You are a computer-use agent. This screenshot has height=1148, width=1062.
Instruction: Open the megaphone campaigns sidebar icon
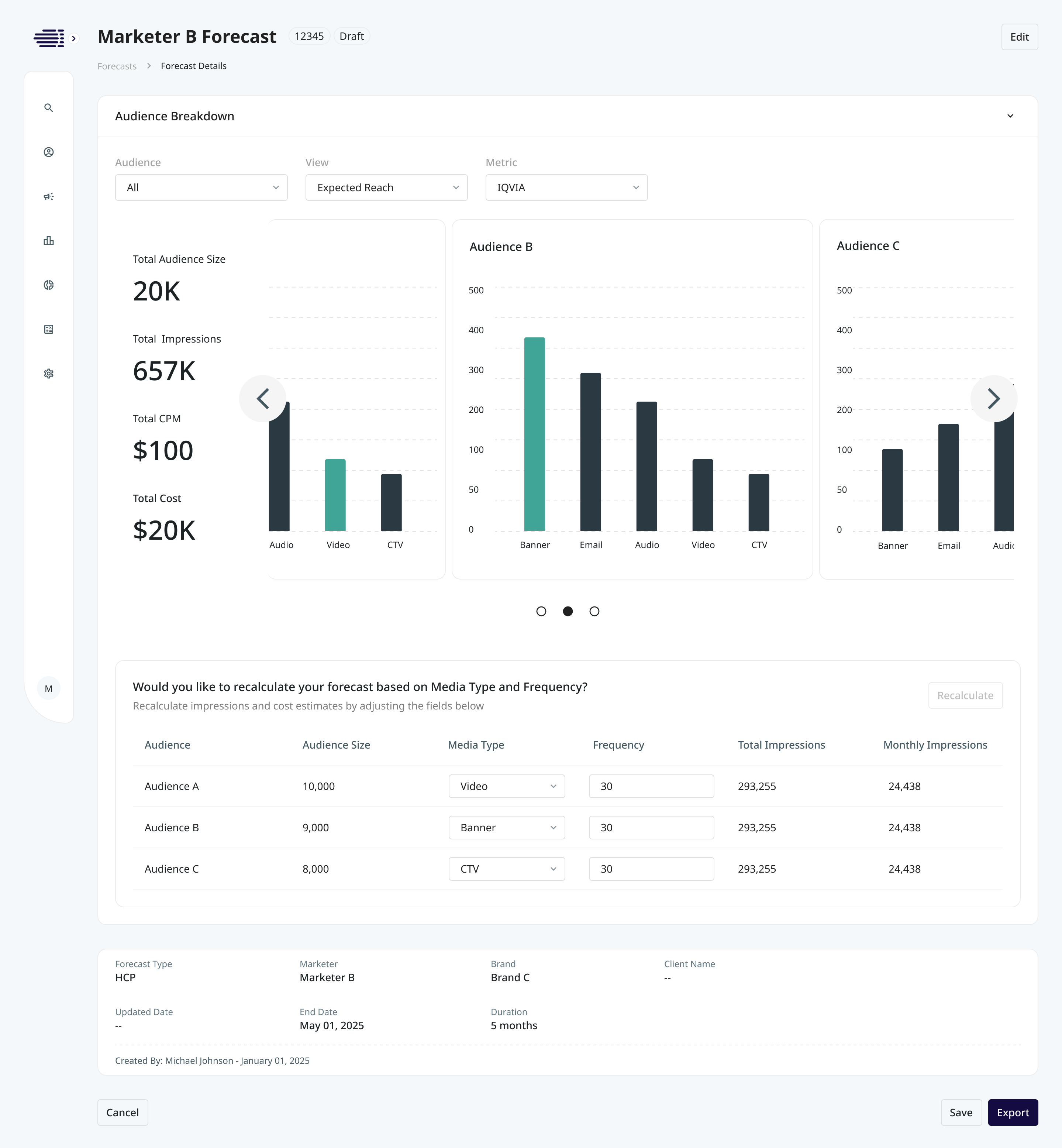pyautogui.click(x=49, y=197)
